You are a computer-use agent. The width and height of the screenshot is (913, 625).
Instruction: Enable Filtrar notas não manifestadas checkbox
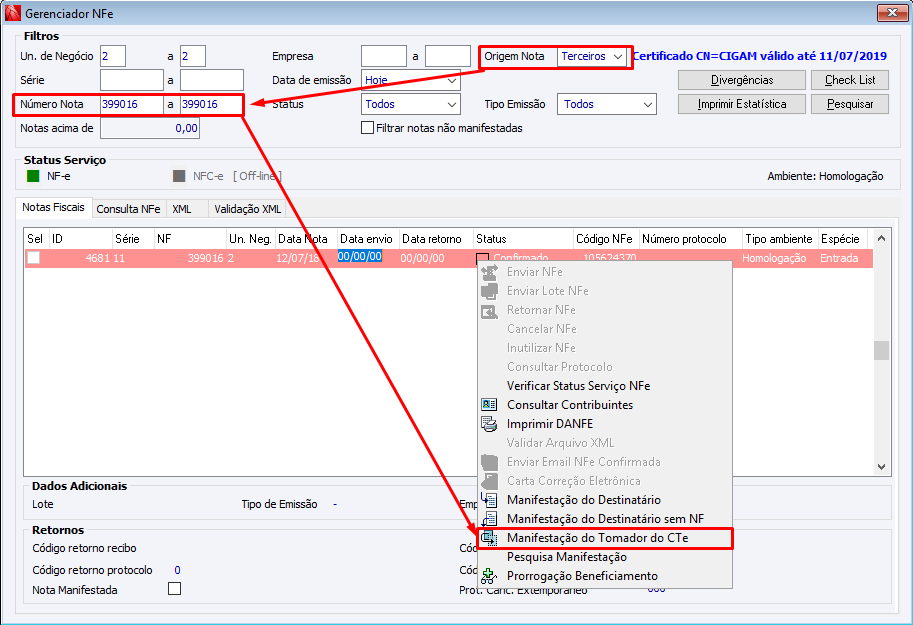367,128
